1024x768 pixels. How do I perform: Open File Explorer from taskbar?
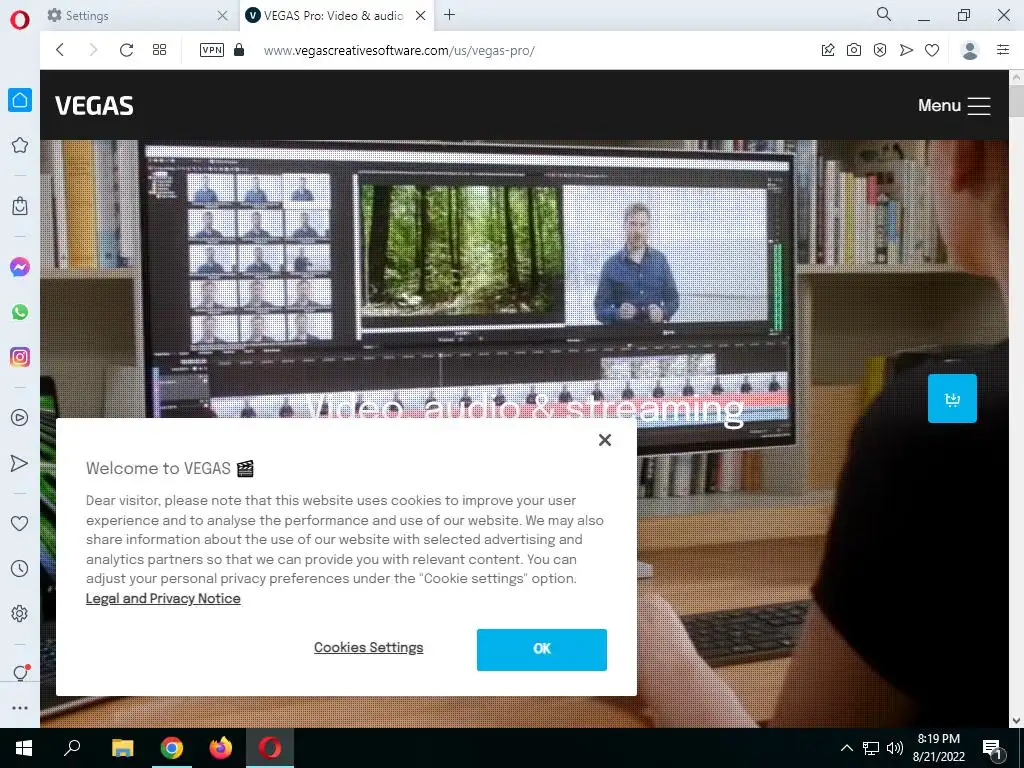[122, 748]
